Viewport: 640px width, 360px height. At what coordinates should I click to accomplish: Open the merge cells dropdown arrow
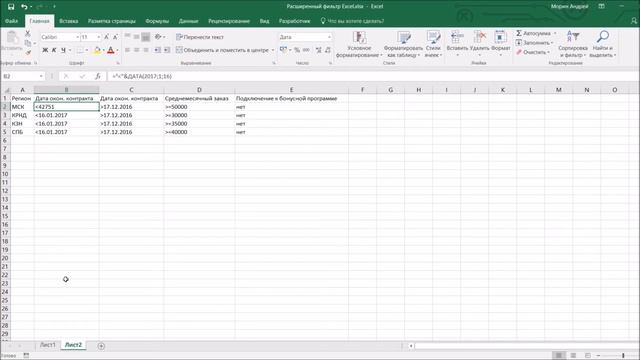pyautogui.click(x=273, y=50)
